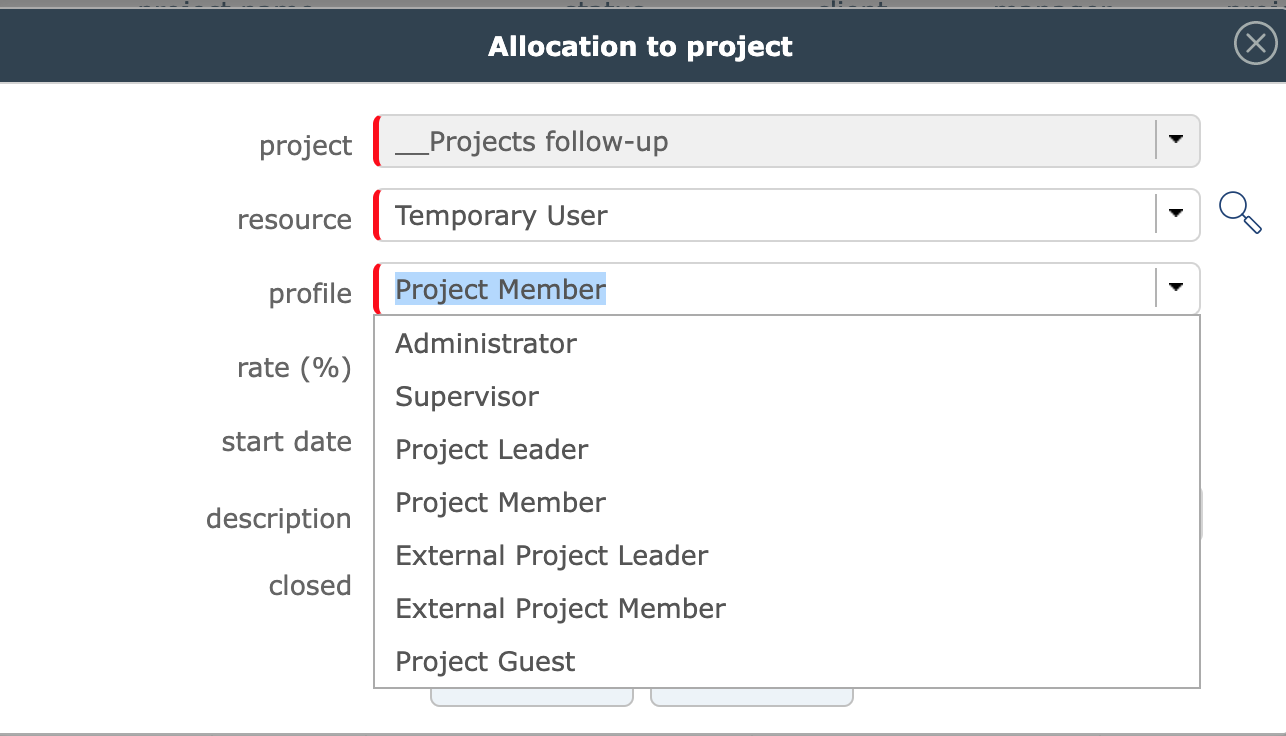Expand the project dropdown arrow
The height and width of the screenshot is (736, 1286).
coord(1176,140)
